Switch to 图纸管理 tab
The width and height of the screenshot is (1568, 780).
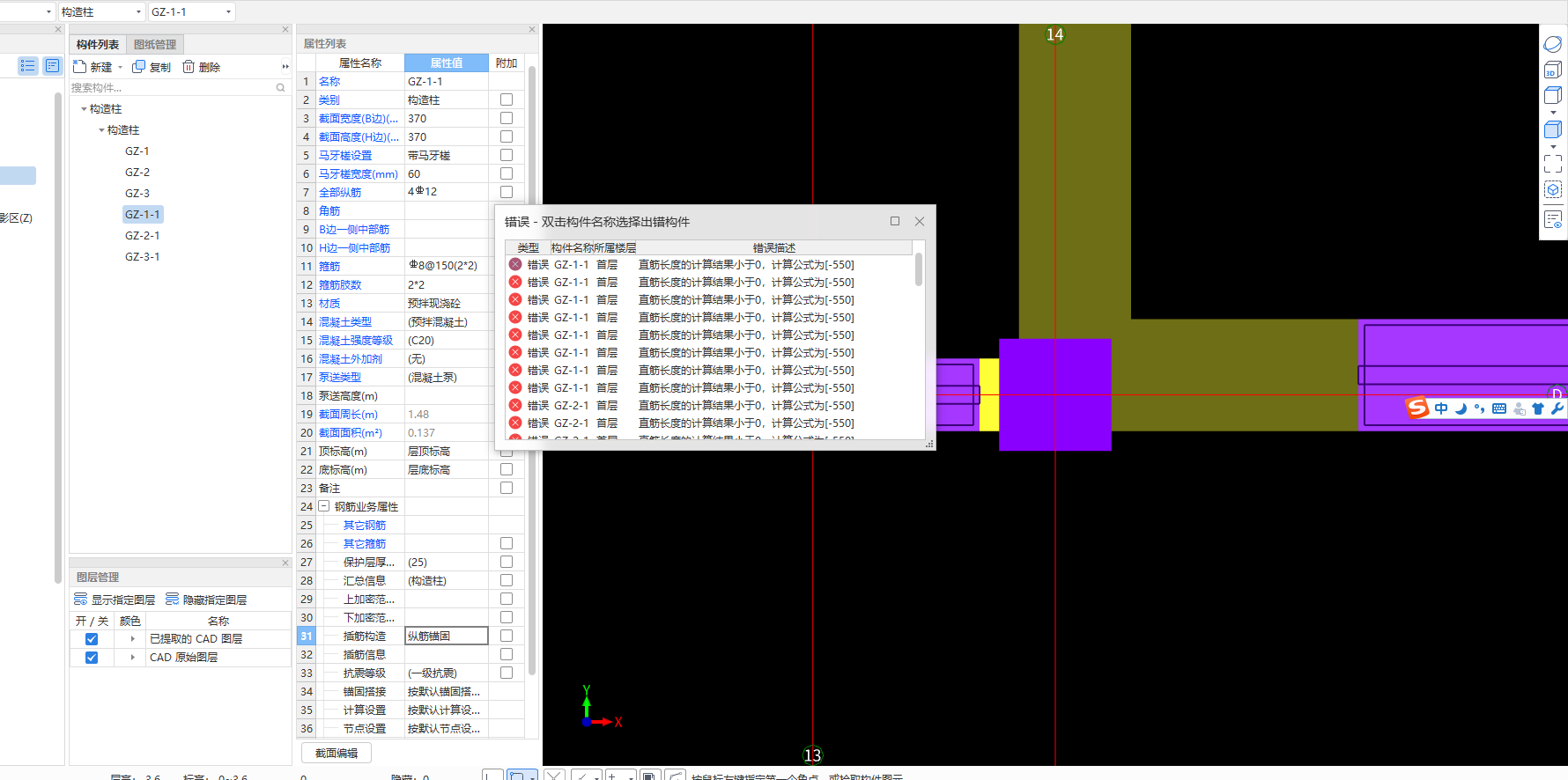pos(155,45)
